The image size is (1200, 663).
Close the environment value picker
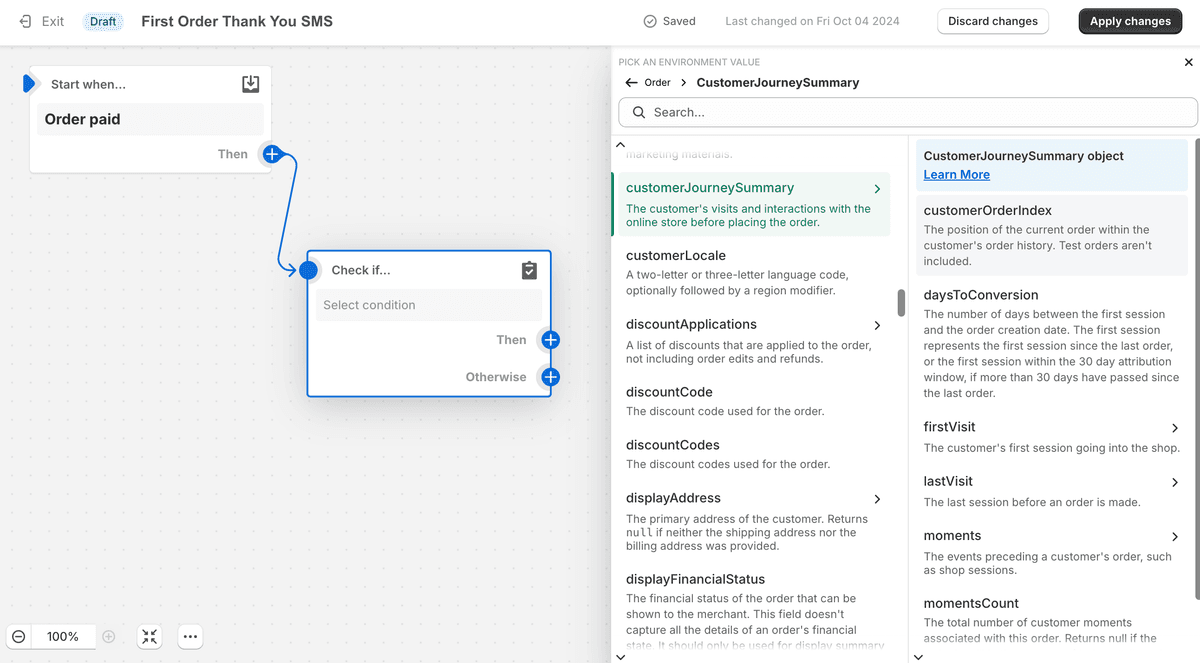click(1188, 62)
